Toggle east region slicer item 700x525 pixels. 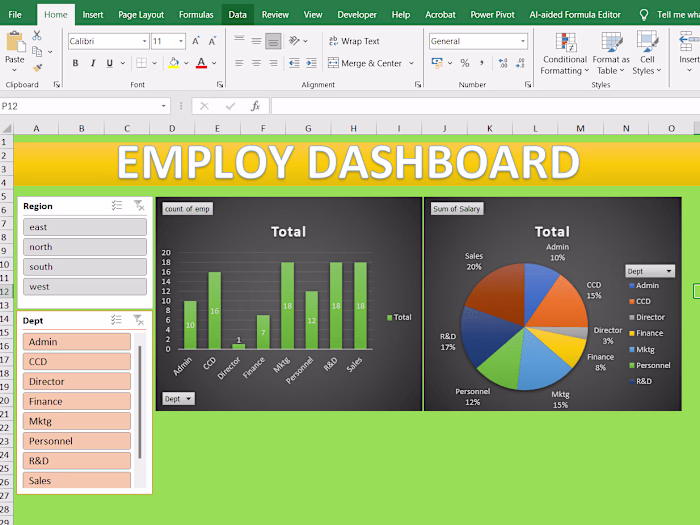coord(85,227)
